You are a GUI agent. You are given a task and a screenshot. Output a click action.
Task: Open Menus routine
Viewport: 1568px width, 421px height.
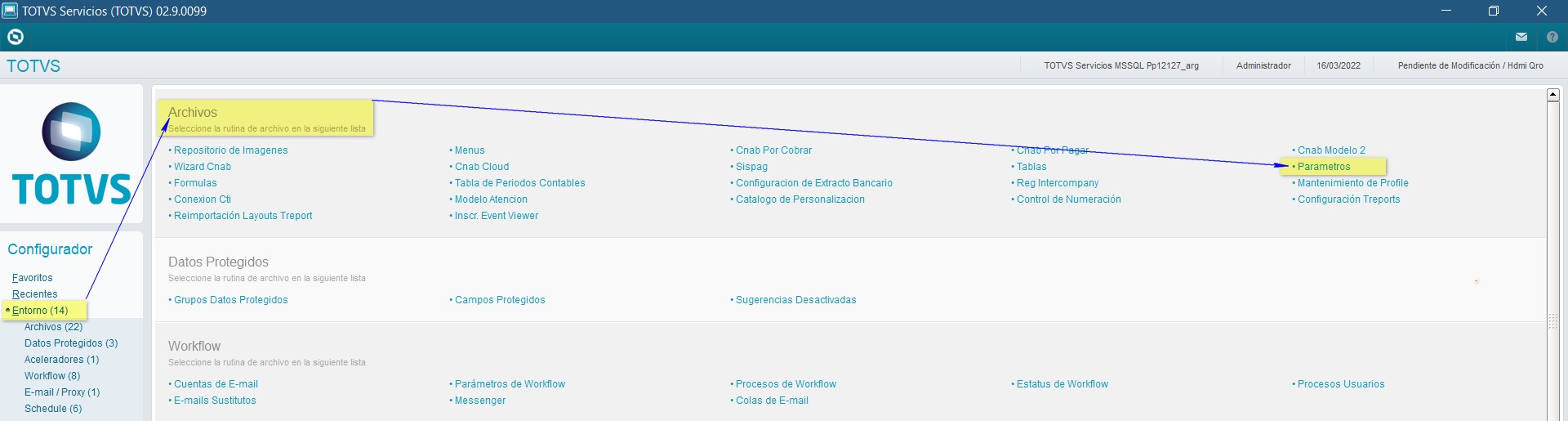[470, 150]
